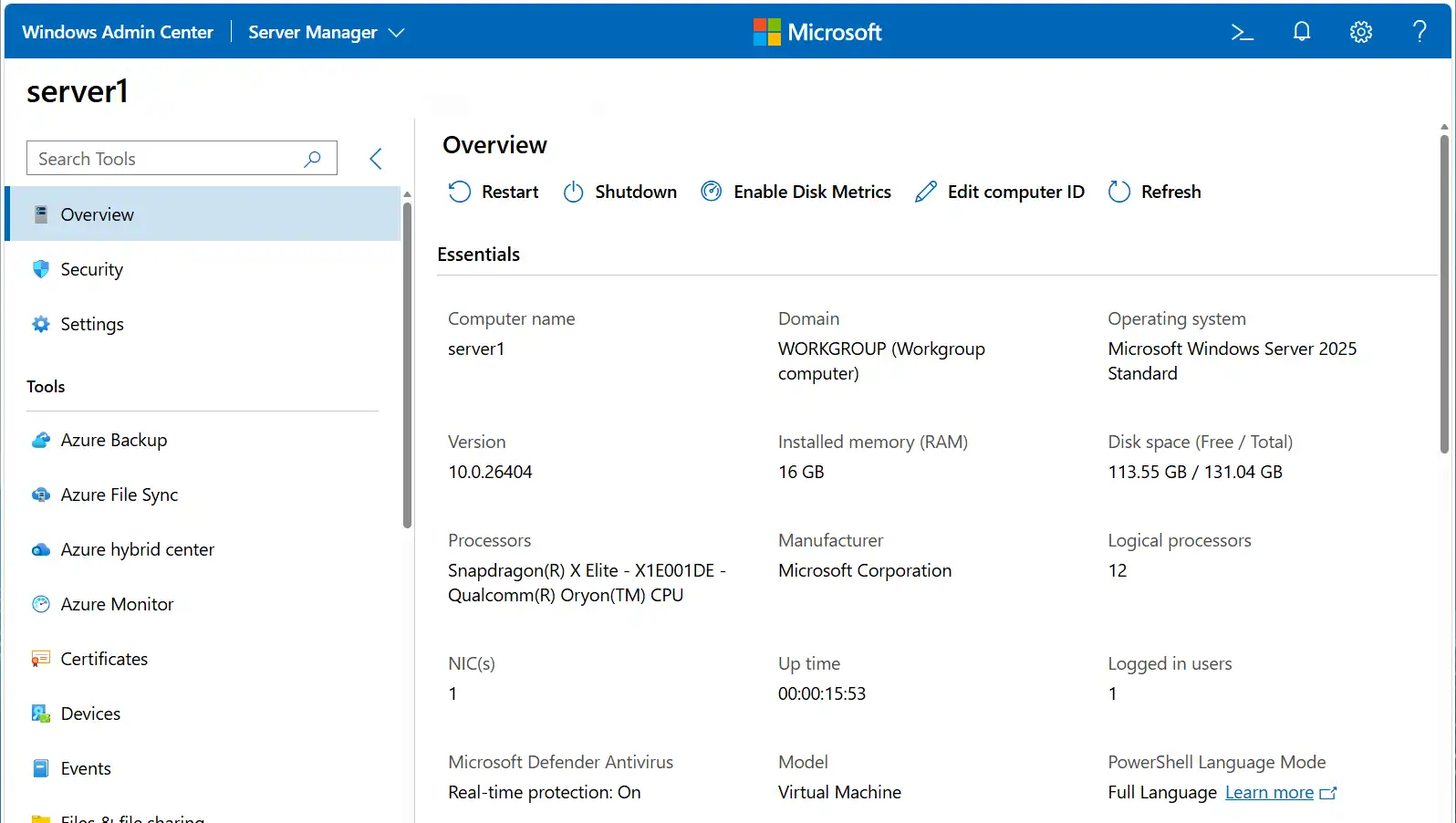The height and width of the screenshot is (823, 1456).
Task: Open the Certificates tool
Action: [104, 659]
